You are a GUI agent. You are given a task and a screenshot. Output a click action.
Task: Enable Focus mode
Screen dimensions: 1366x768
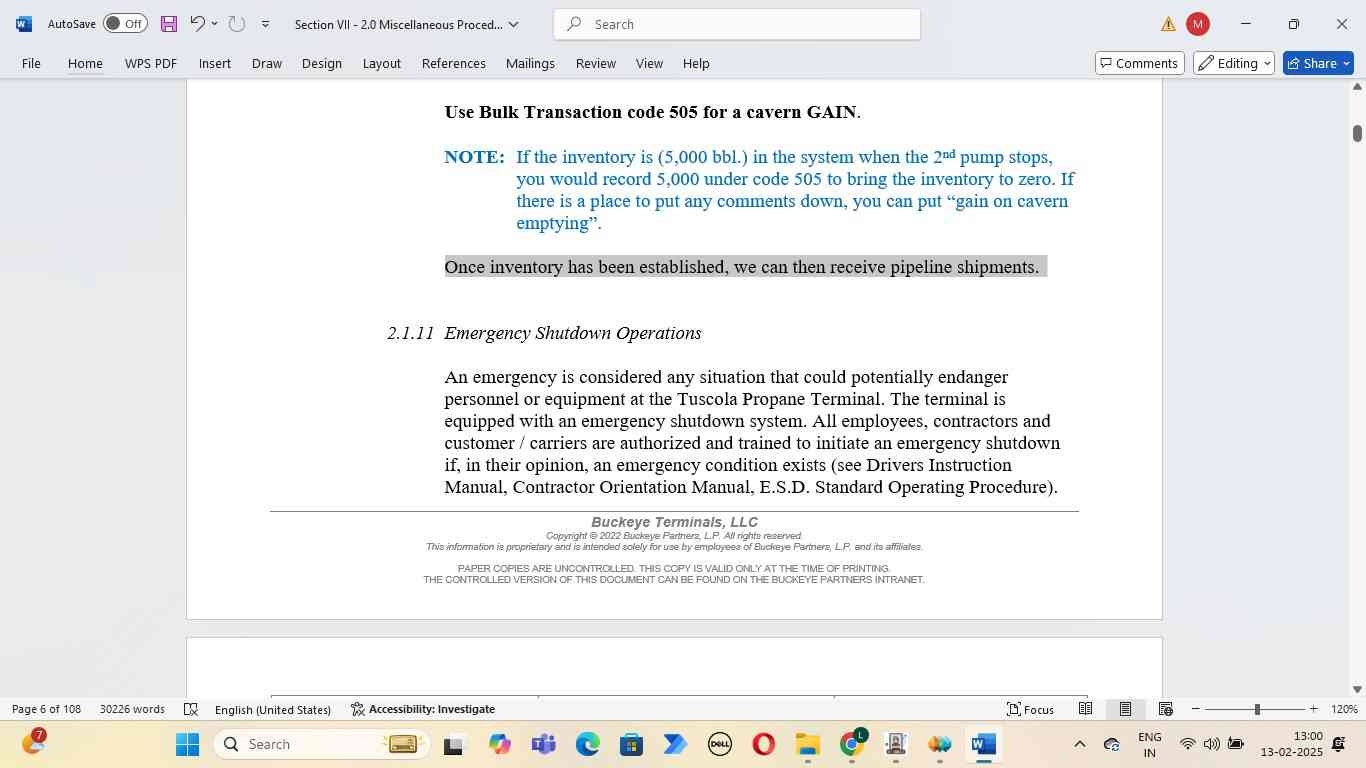tap(1030, 709)
